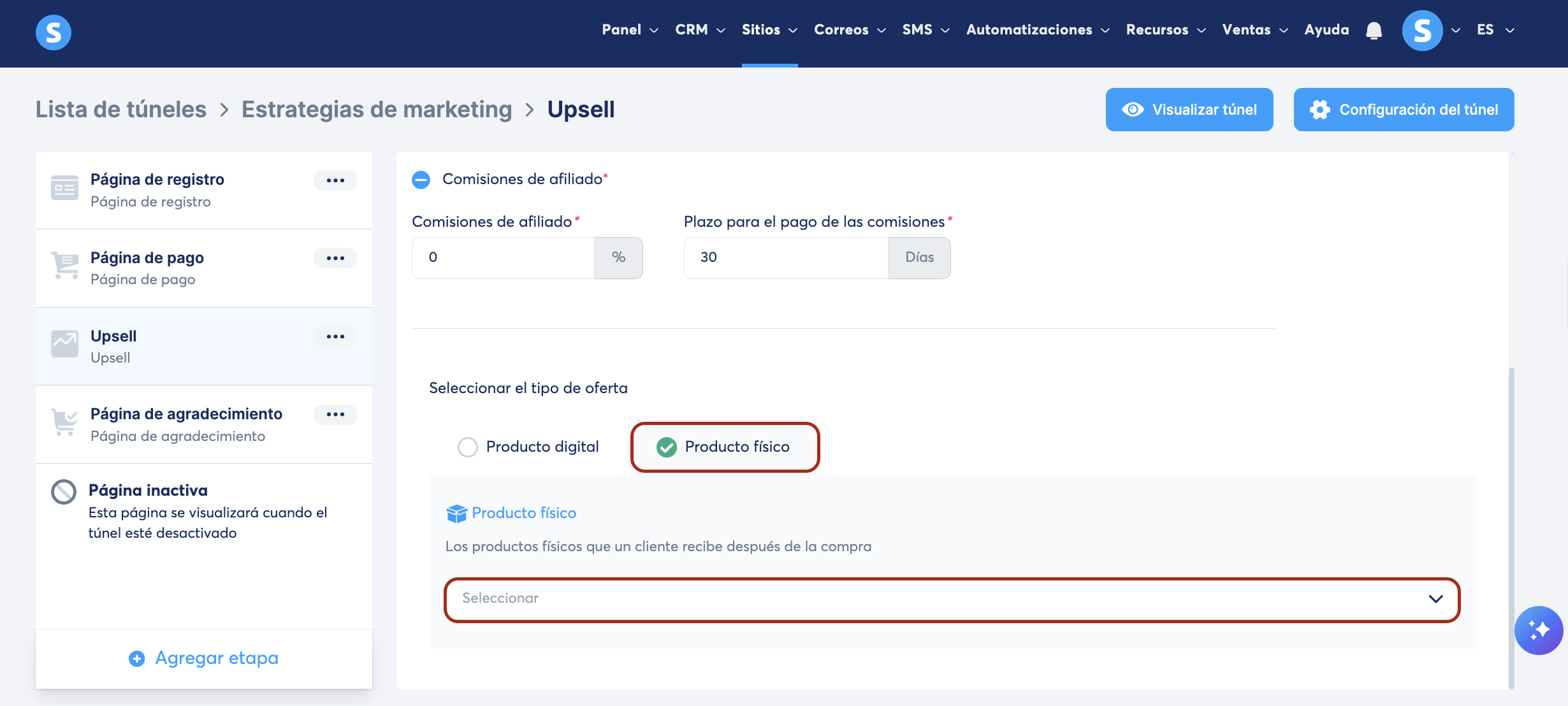This screenshot has width=1568, height=706.
Task: Open options for Página de agradecimiento
Action: coord(335,414)
